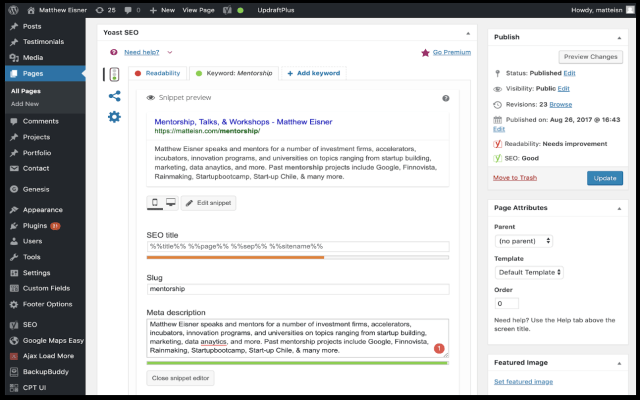This screenshot has height=400, width=640.
Task: Open the Template dropdown
Action: click(529, 272)
